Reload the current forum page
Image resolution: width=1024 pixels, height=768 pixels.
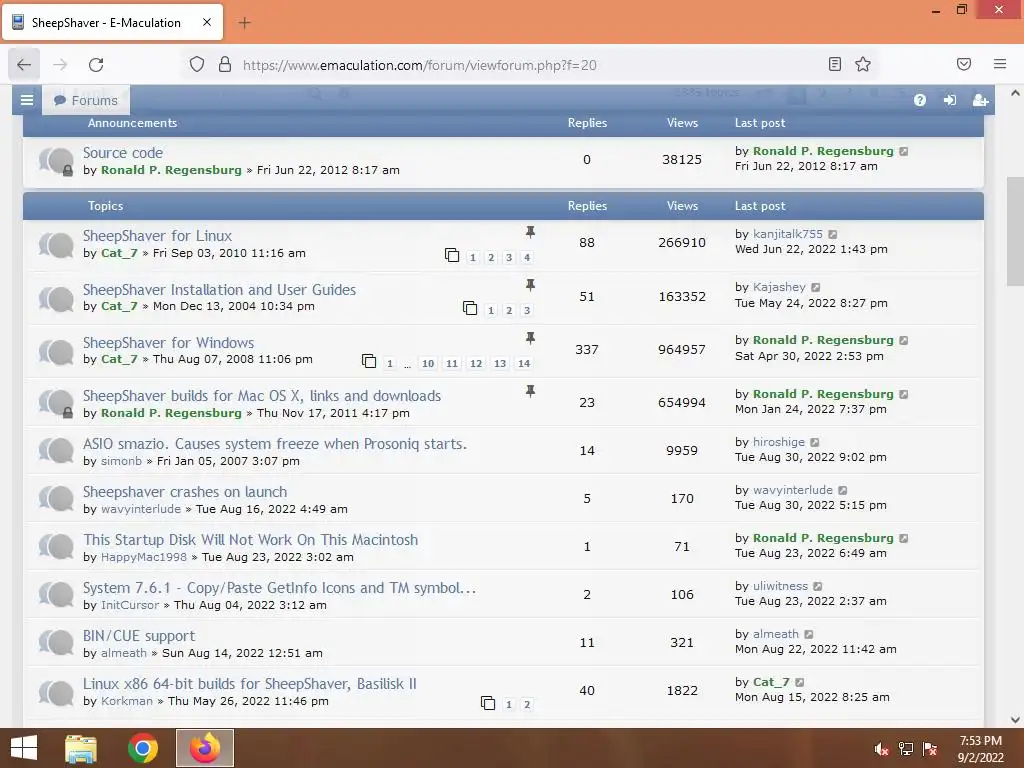96,65
